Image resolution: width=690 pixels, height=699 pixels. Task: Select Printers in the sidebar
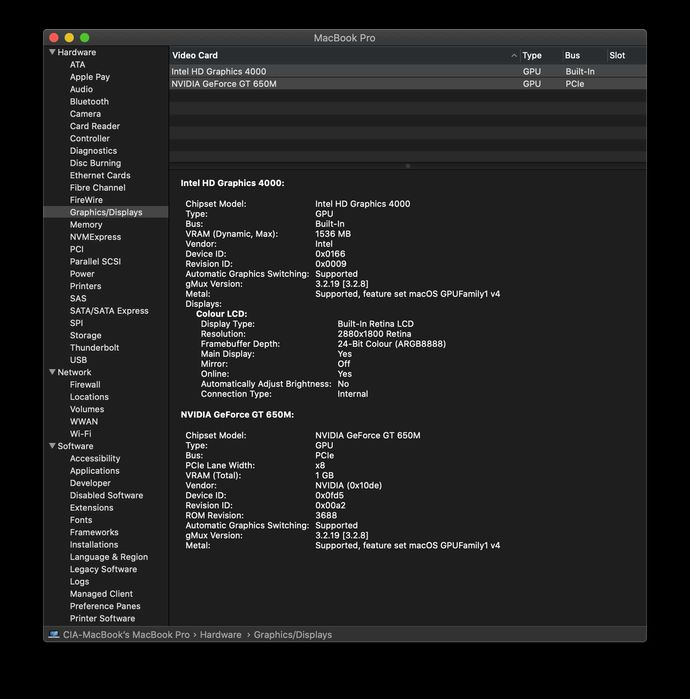(86, 286)
